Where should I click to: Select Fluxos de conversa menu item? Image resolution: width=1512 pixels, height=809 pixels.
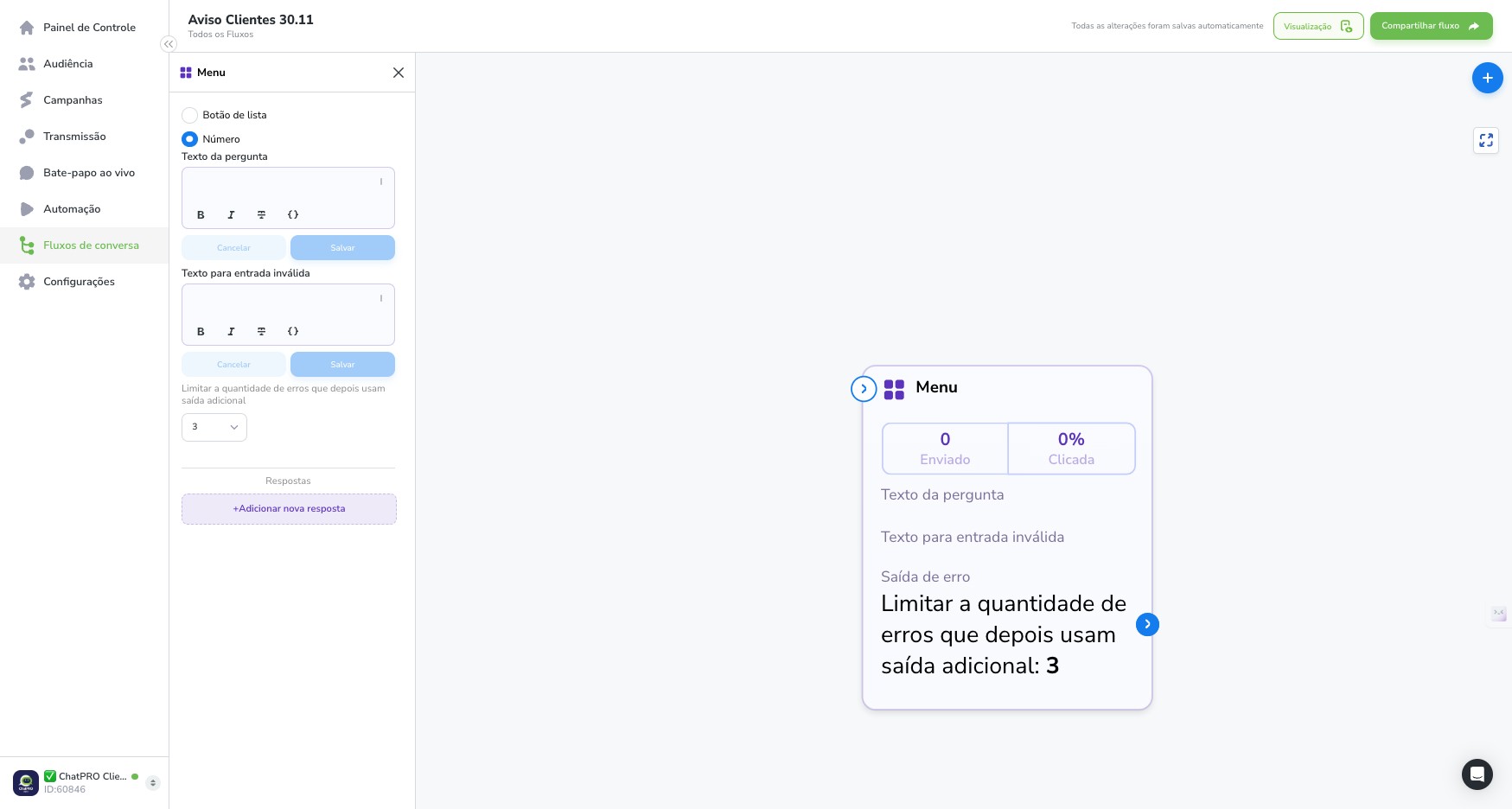pos(84,245)
